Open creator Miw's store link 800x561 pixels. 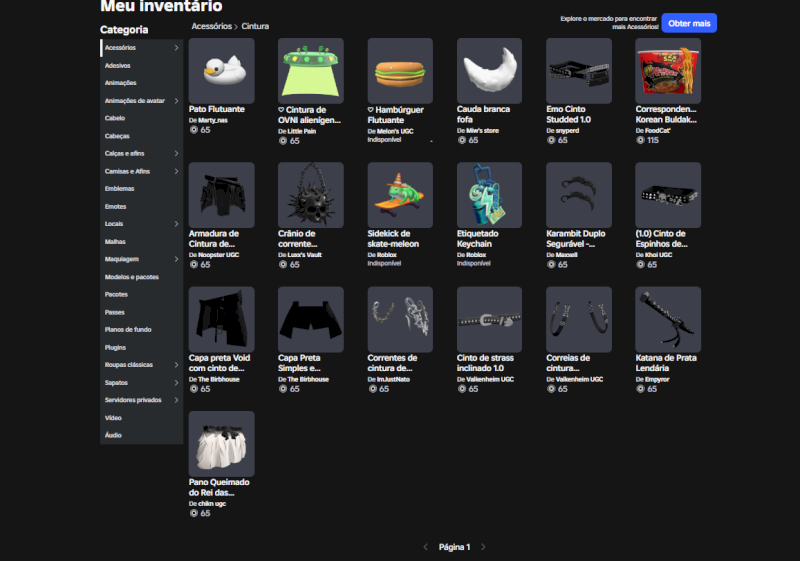[x=482, y=131]
